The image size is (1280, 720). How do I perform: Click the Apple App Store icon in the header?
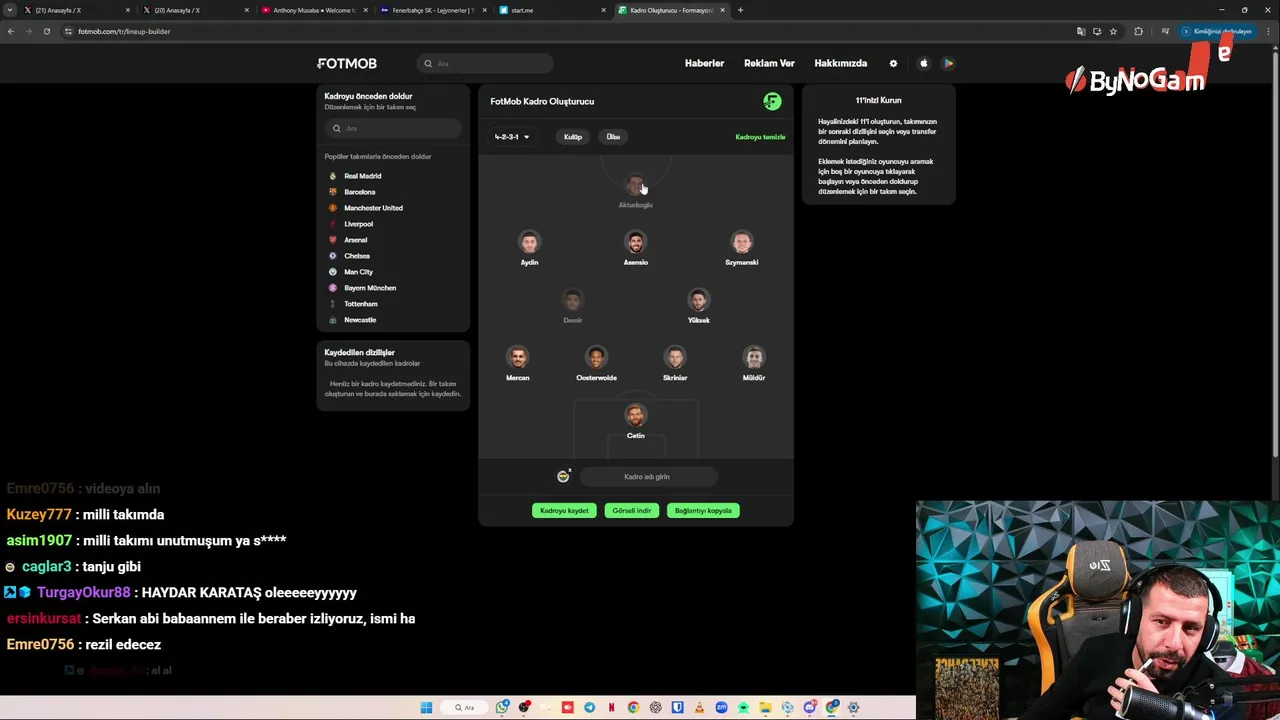click(x=923, y=63)
